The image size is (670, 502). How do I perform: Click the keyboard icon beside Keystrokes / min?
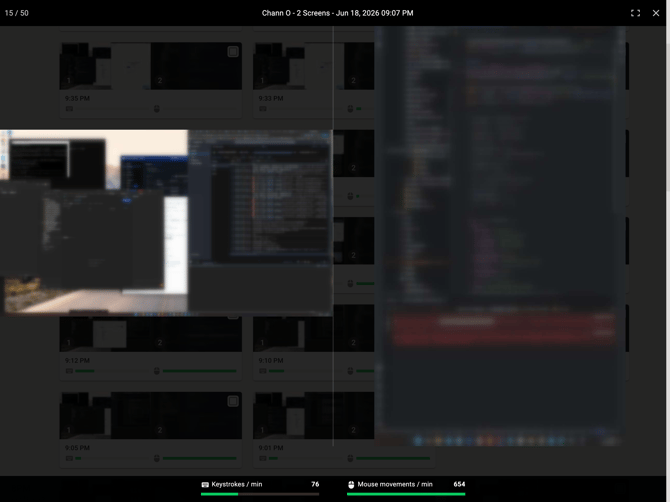tap(205, 484)
